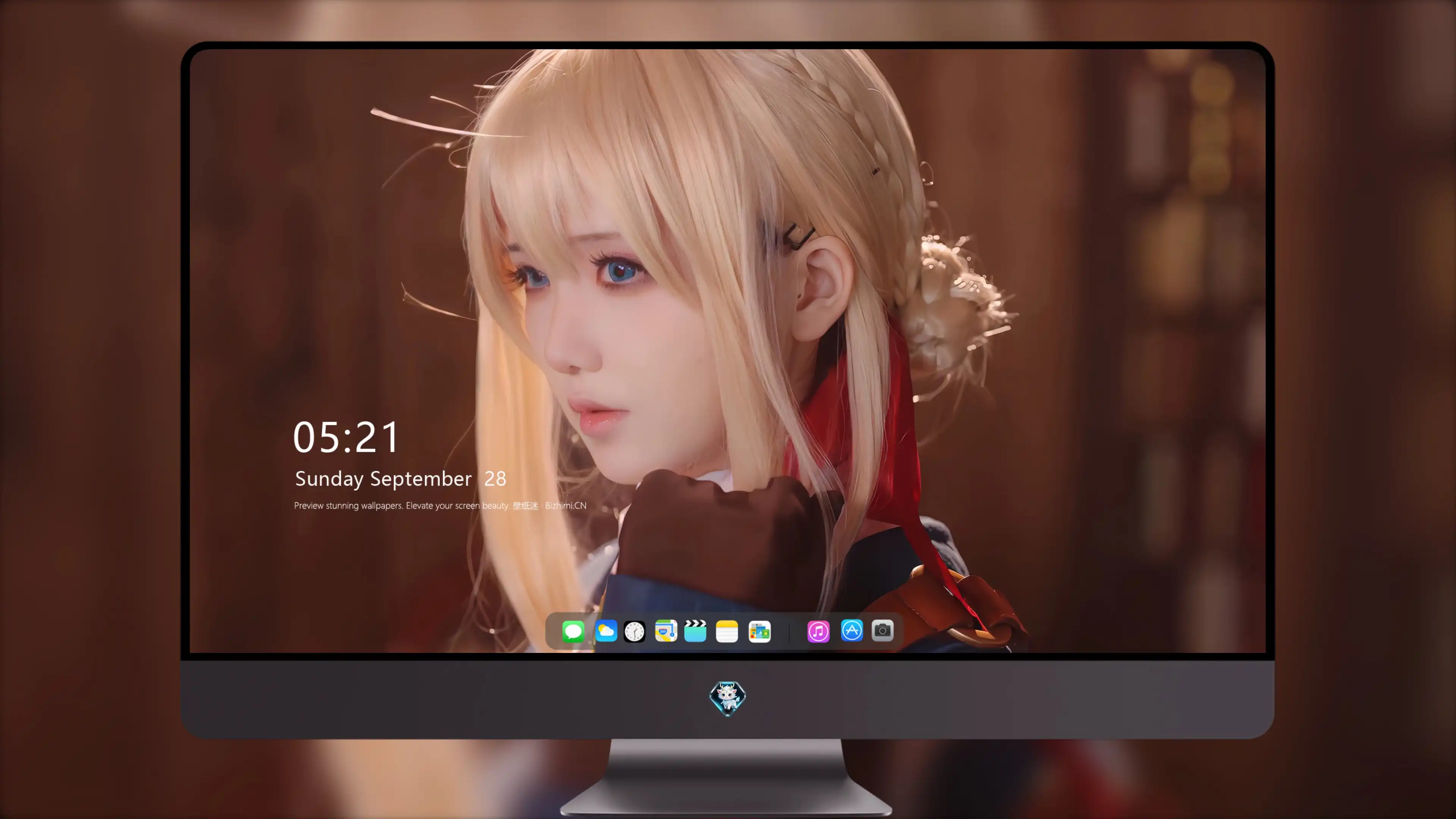
Task: Open the Camera app in the dock
Action: [882, 631]
